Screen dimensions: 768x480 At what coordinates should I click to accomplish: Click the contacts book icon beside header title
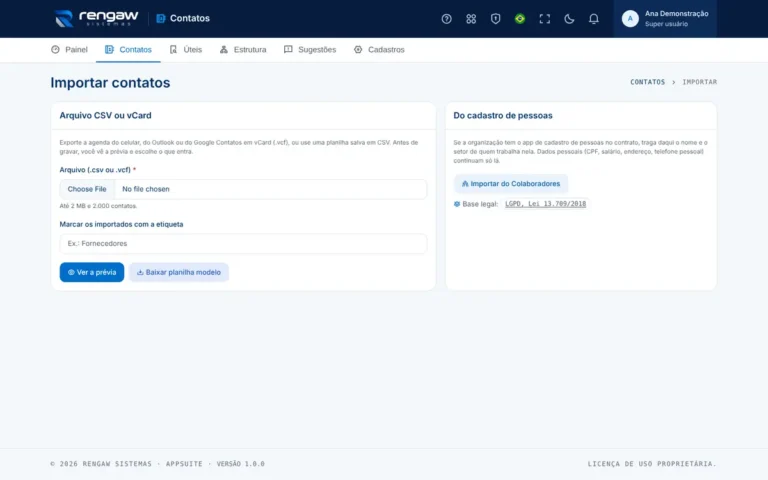pyautogui.click(x=161, y=19)
